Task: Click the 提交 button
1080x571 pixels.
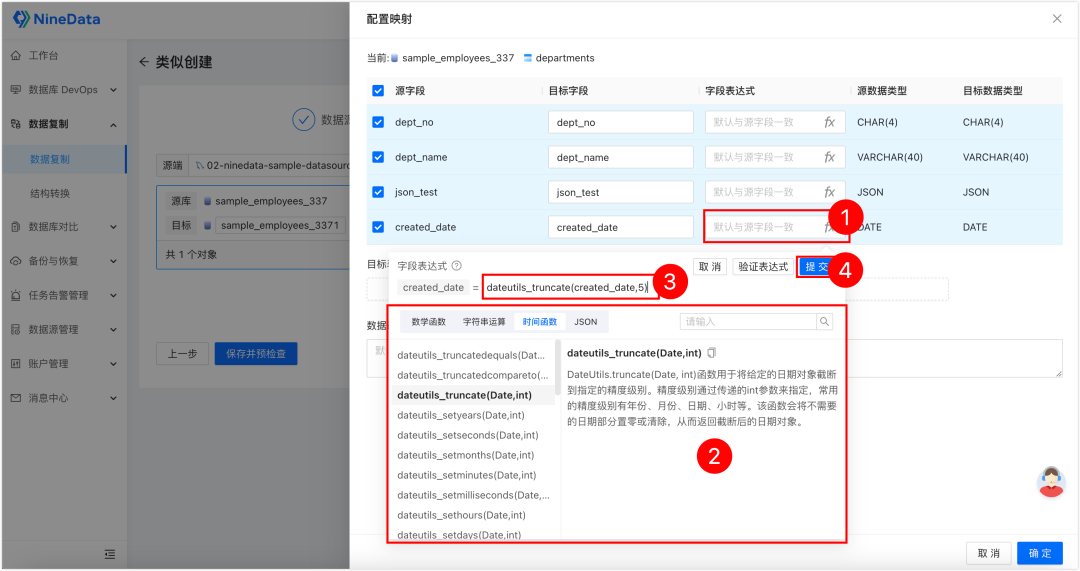Action: 817,267
